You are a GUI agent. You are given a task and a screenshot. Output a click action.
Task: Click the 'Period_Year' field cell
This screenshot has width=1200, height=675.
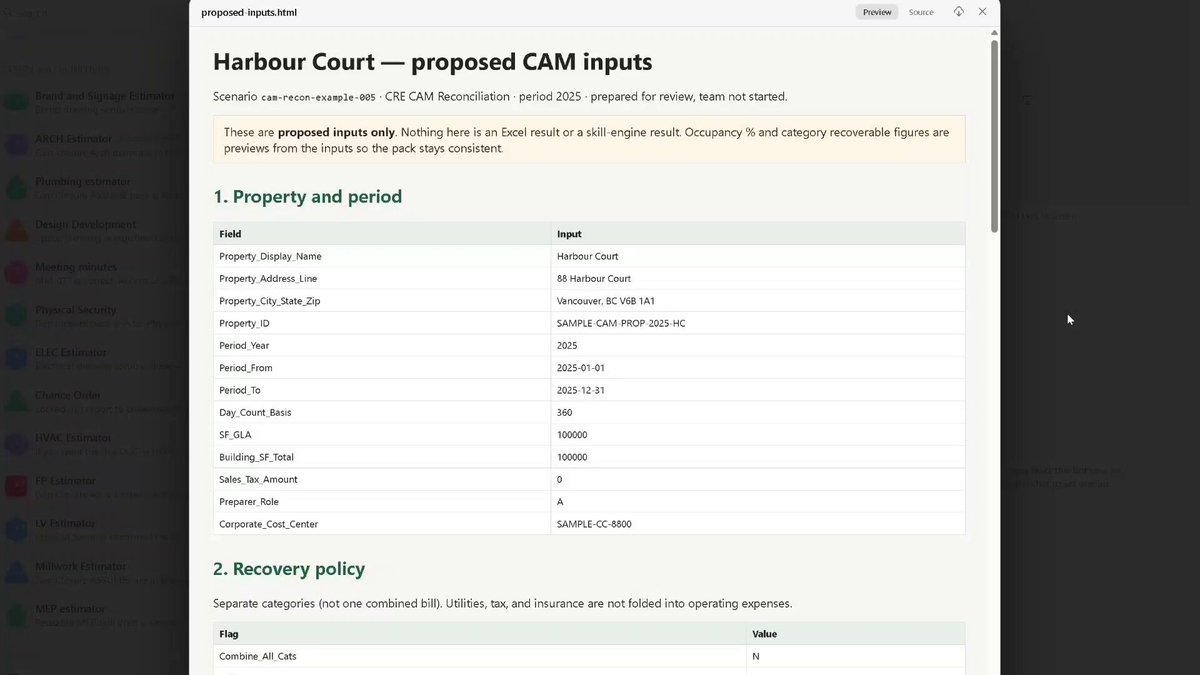(x=382, y=345)
